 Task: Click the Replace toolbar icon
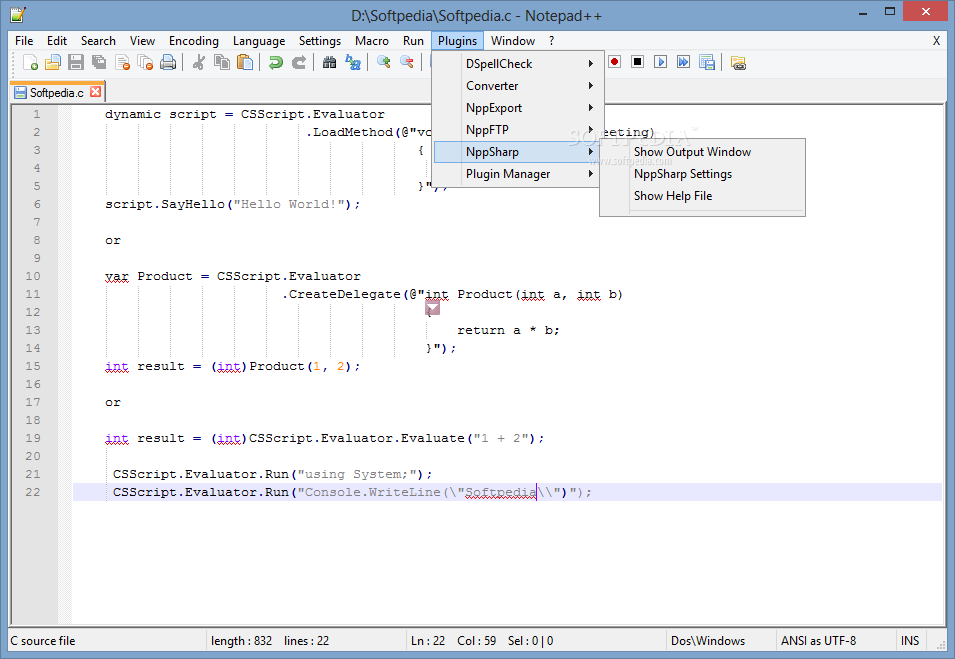click(x=353, y=62)
